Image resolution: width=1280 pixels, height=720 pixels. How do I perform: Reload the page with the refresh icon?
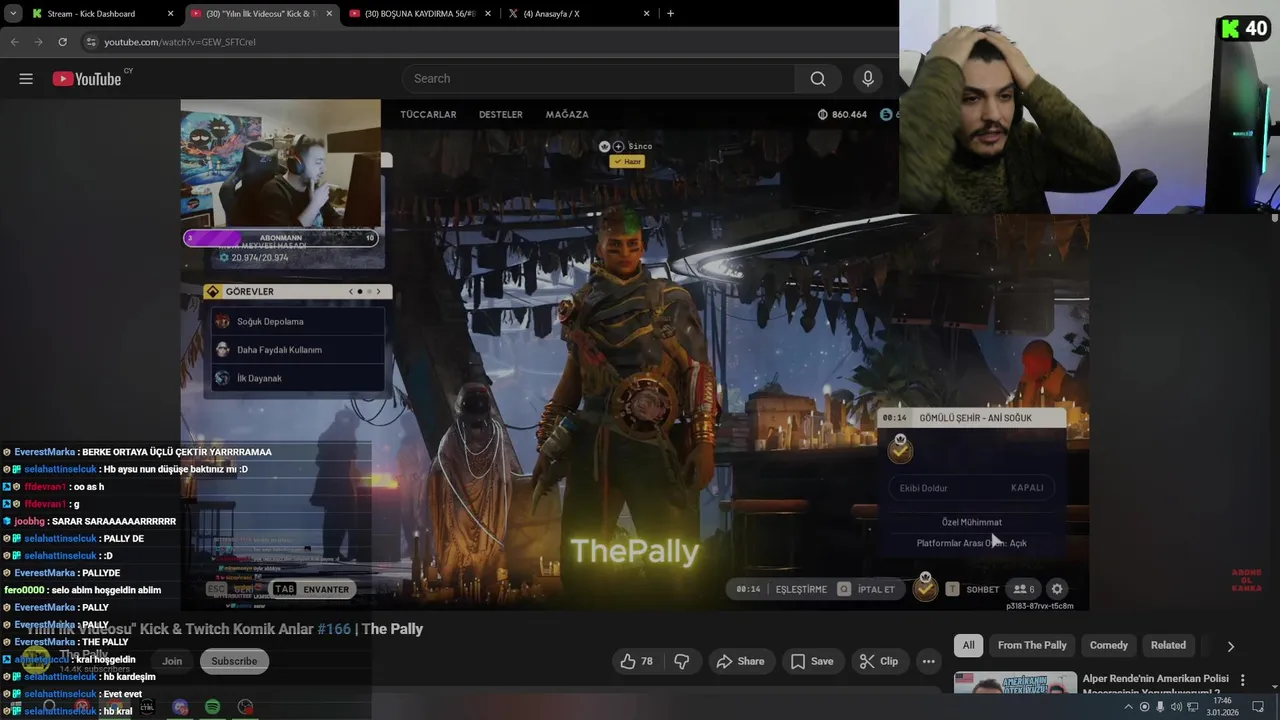click(x=62, y=42)
